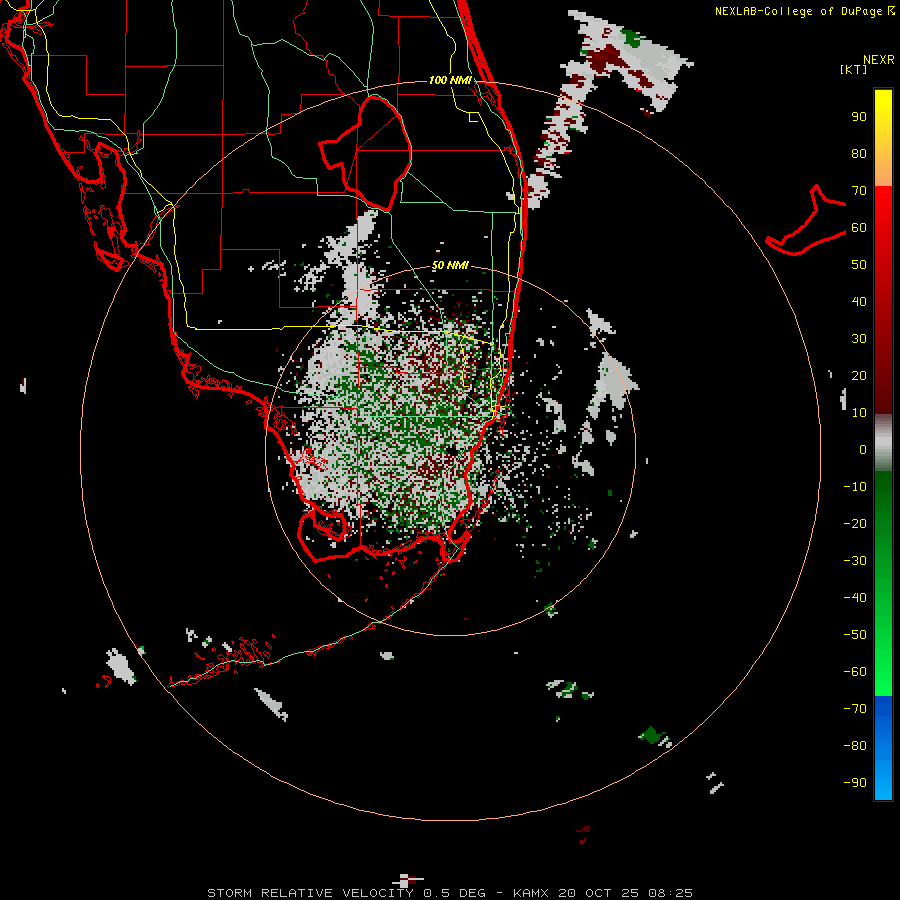Click the 40 value on velocity scale
This screenshot has width=900, height=900.
[859, 302]
